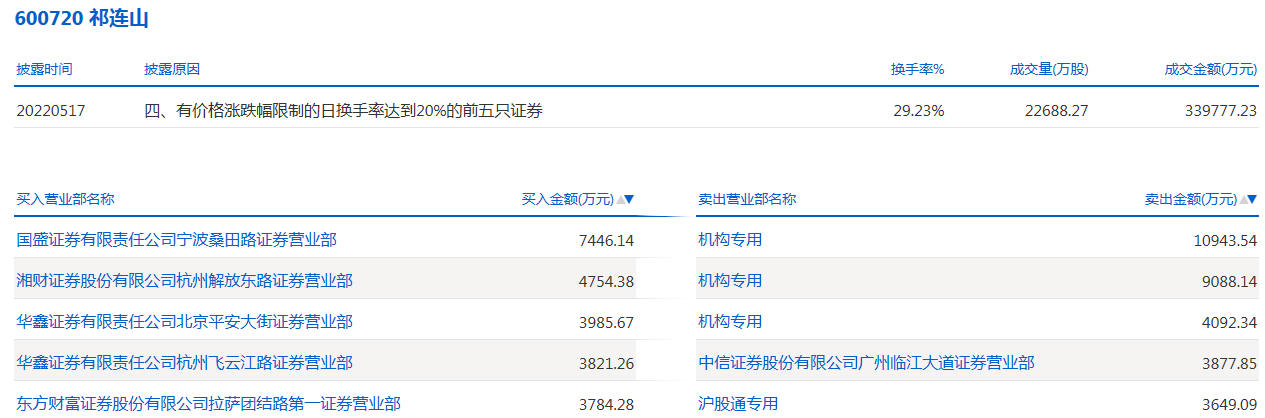
Task: Click ascending sort arrow beside 卖出金额(万元)
Action: click(x=1243, y=199)
